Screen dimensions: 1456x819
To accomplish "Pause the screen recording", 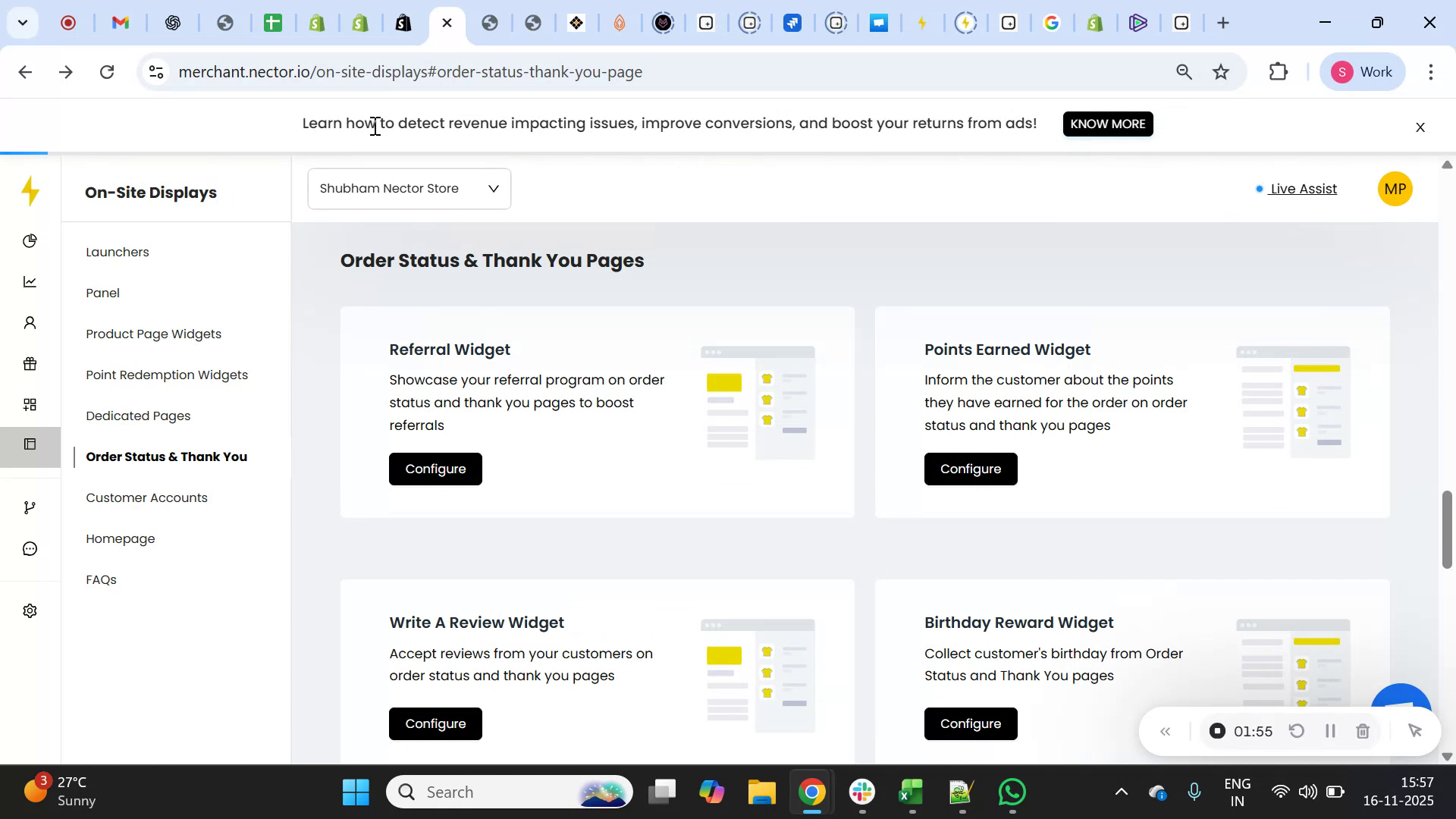I will click(x=1329, y=731).
